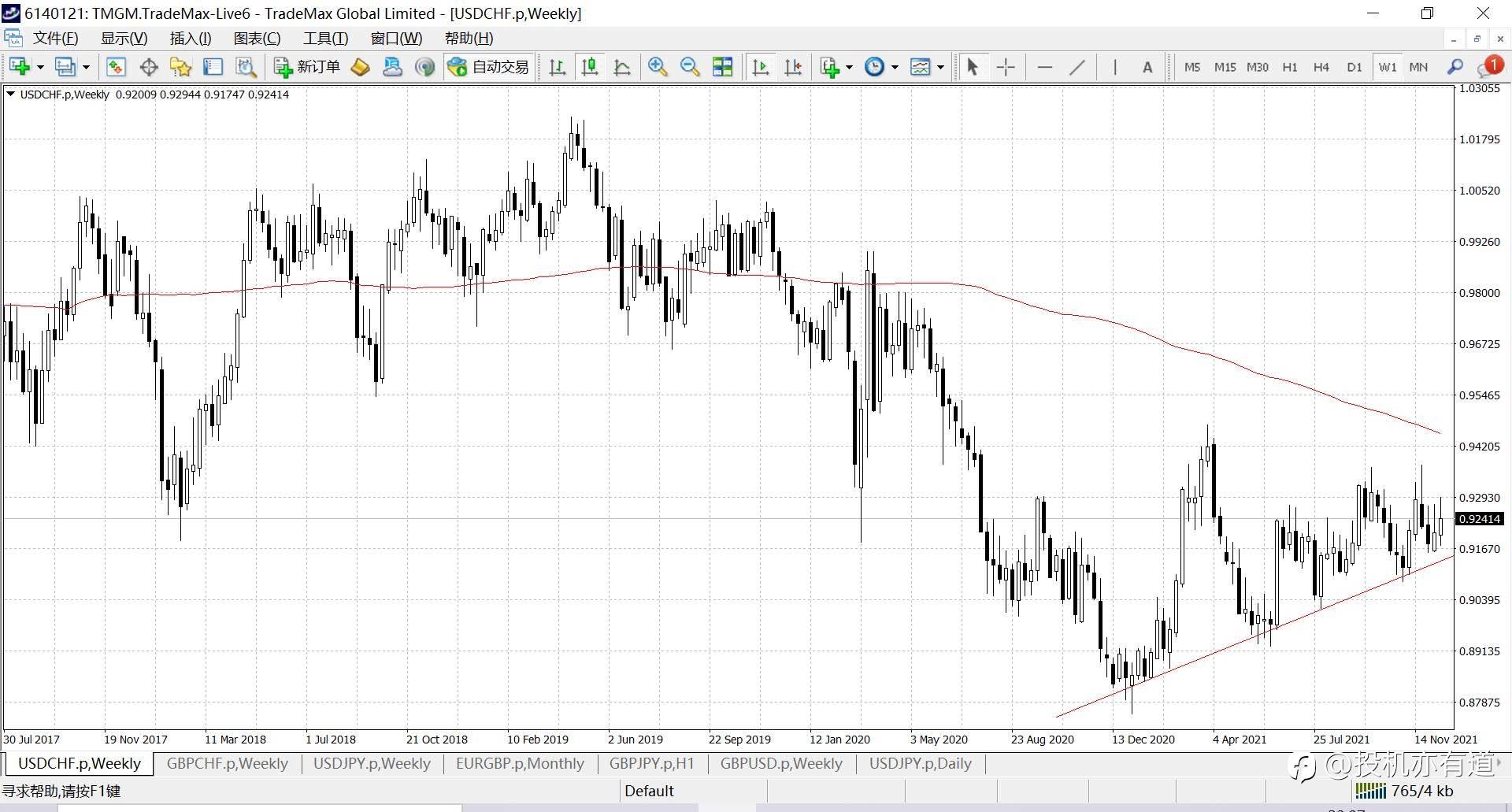The image size is (1512, 812).
Task: Expand the triangle beside the USDCHF.p chart title
Action: tap(11, 94)
